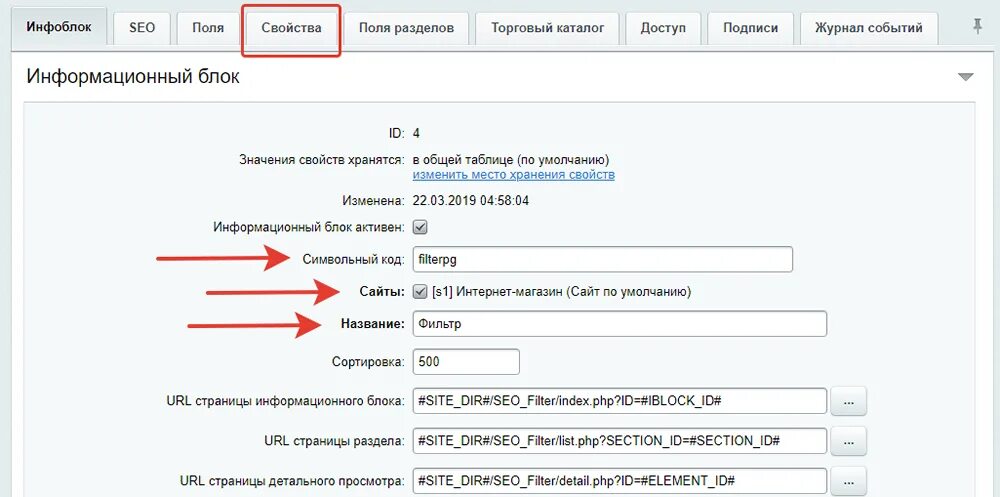Screen dimensions: 1000x497
Task: Click the изменить место хранения свойств link
Action: click(513, 175)
